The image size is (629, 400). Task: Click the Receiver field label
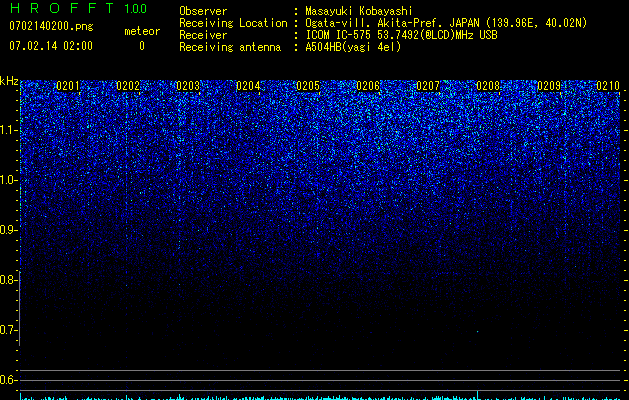[203, 35]
